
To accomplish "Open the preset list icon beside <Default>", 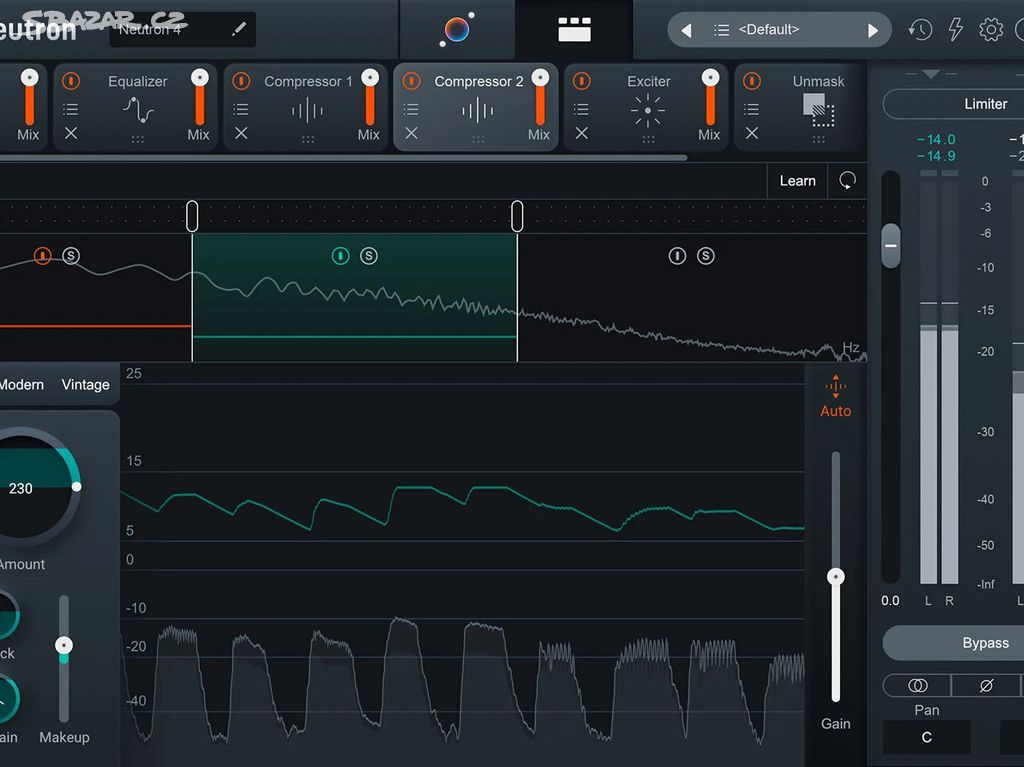I will [721, 30].
